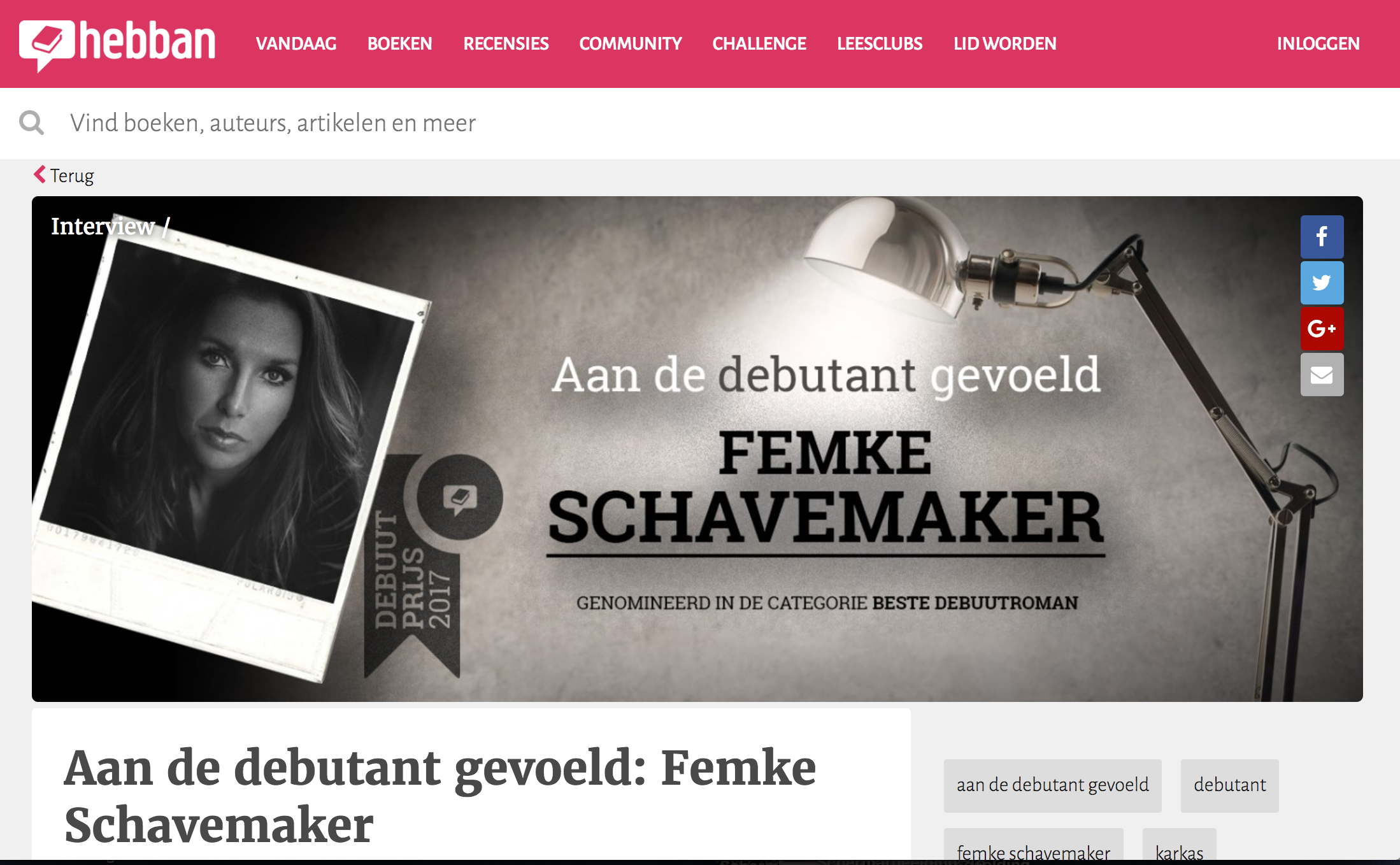Viewport: 1400px width, 865px height.
Task: Click the Hebban logo
Action: coord(117,45)
